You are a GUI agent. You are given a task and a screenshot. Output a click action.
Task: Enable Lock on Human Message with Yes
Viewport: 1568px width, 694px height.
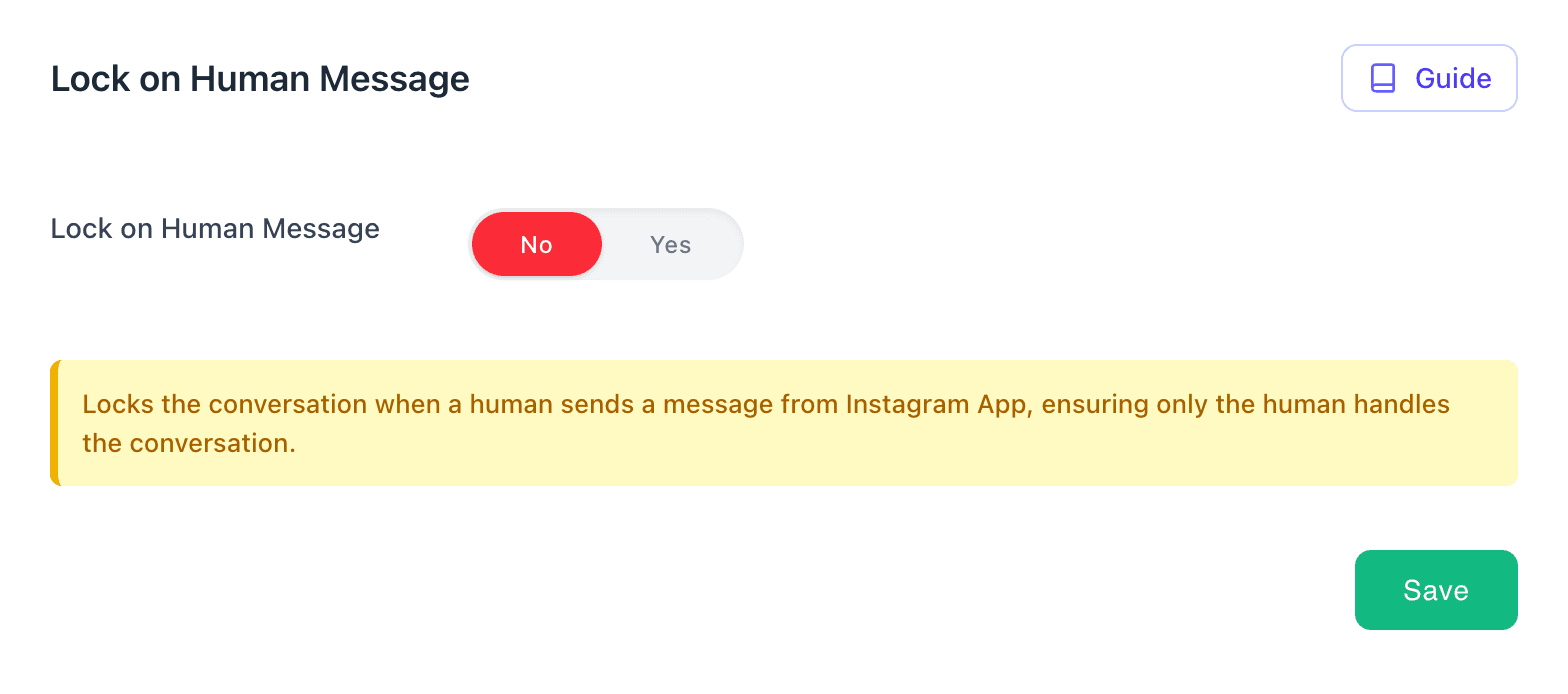coord(670,245)
